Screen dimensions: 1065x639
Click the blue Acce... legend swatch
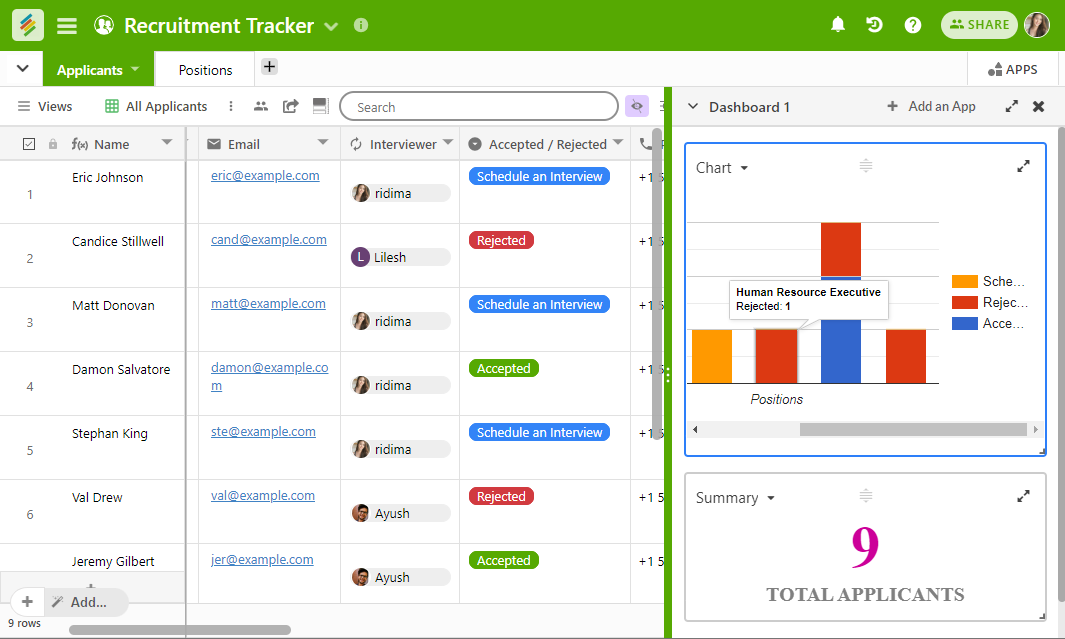pos(964,323)
